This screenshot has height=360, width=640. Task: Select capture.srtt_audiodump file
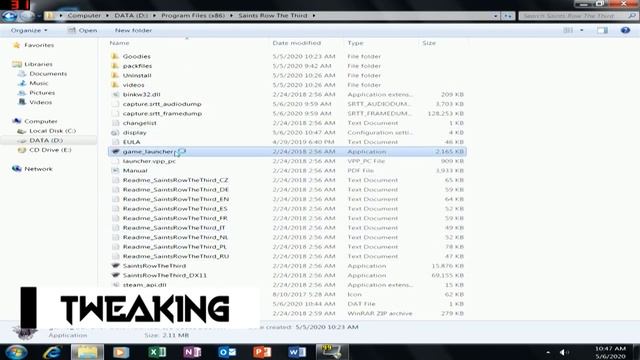(162, 104)
